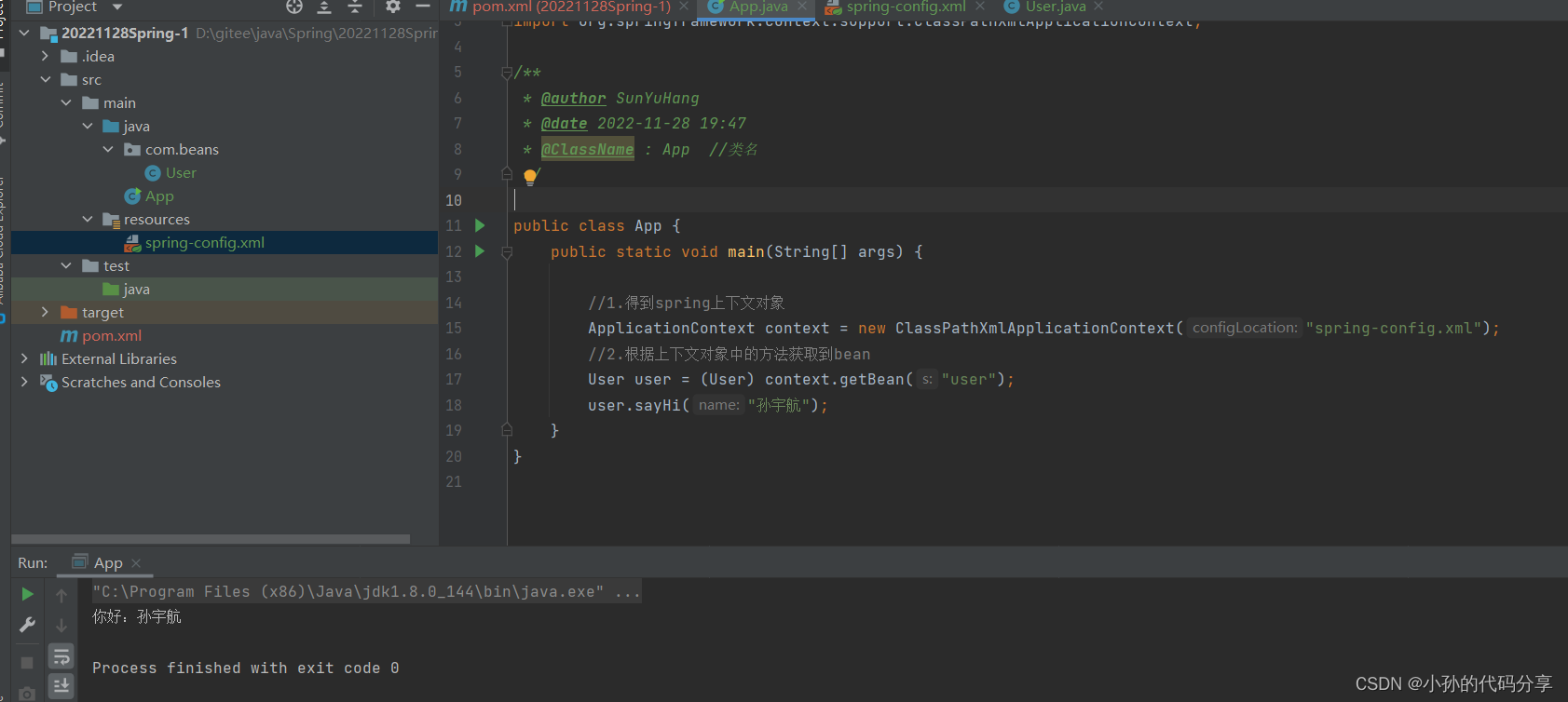Viewport: 1568px width, 702px height.
Task: Click the Expand All icon in Project panel
Action: [324, 7]
